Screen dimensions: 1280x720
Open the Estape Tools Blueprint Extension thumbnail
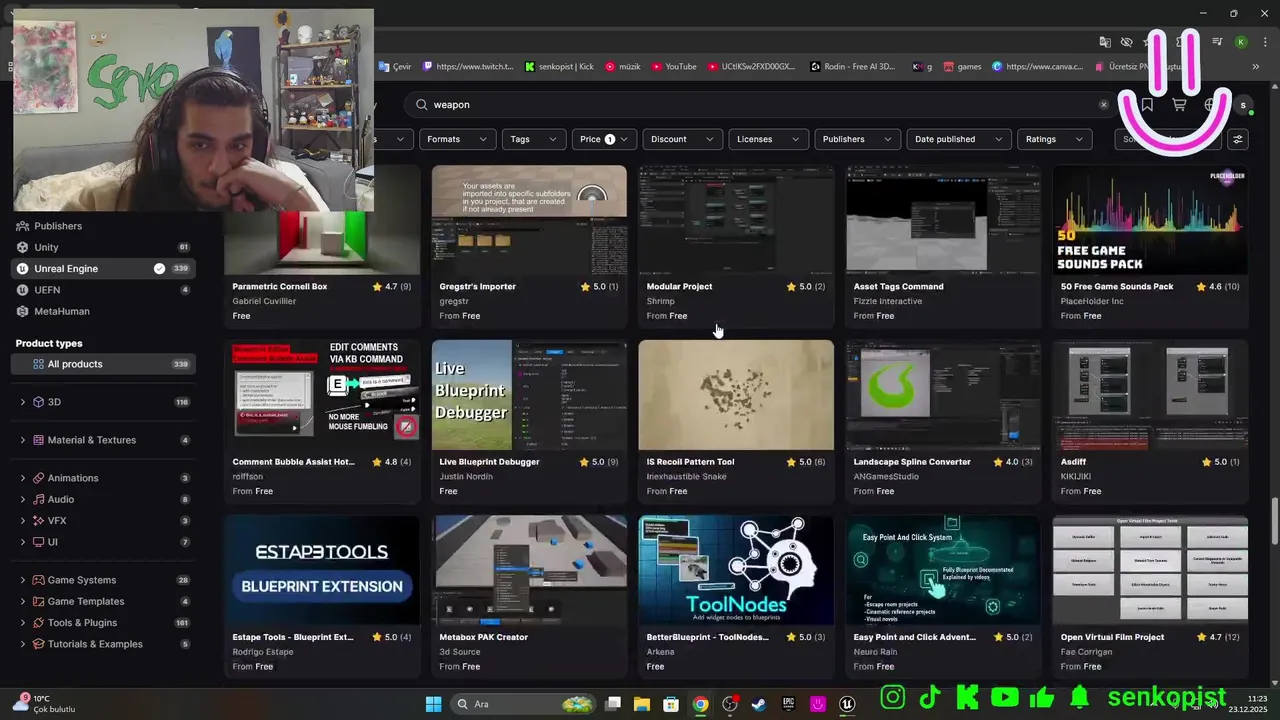point(322,570)
